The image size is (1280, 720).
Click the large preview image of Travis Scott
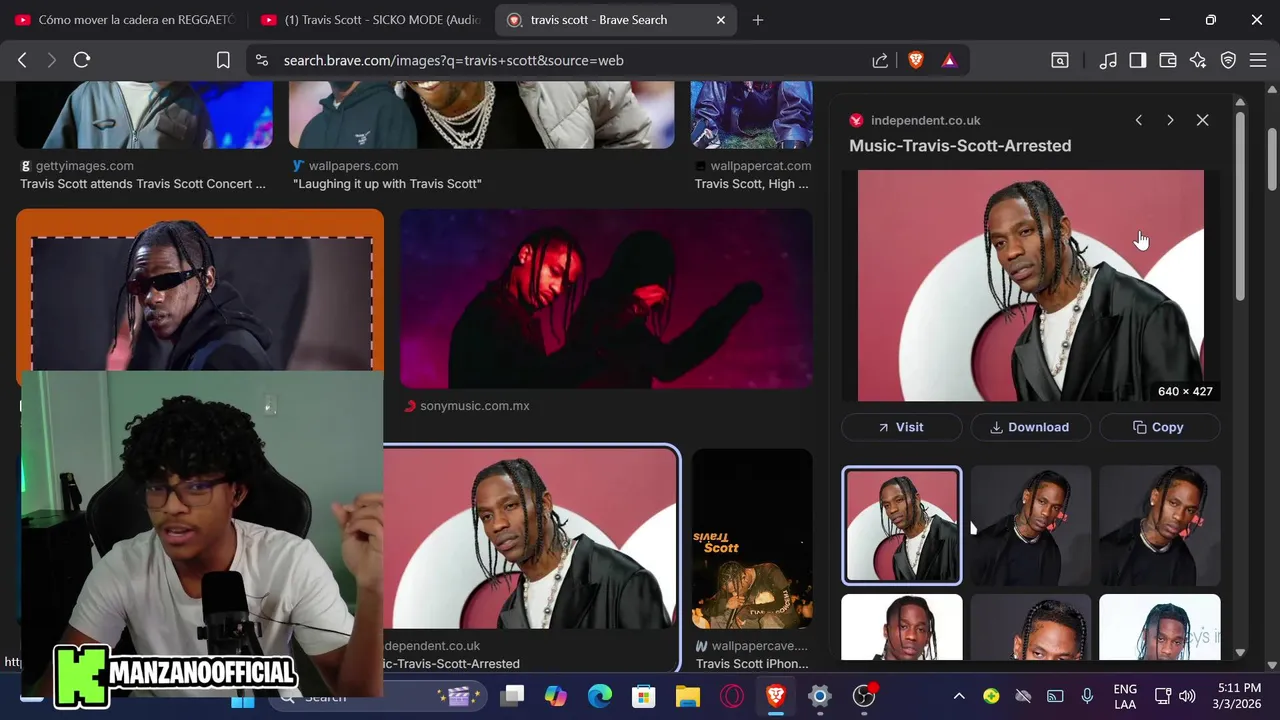[1031, 285]
